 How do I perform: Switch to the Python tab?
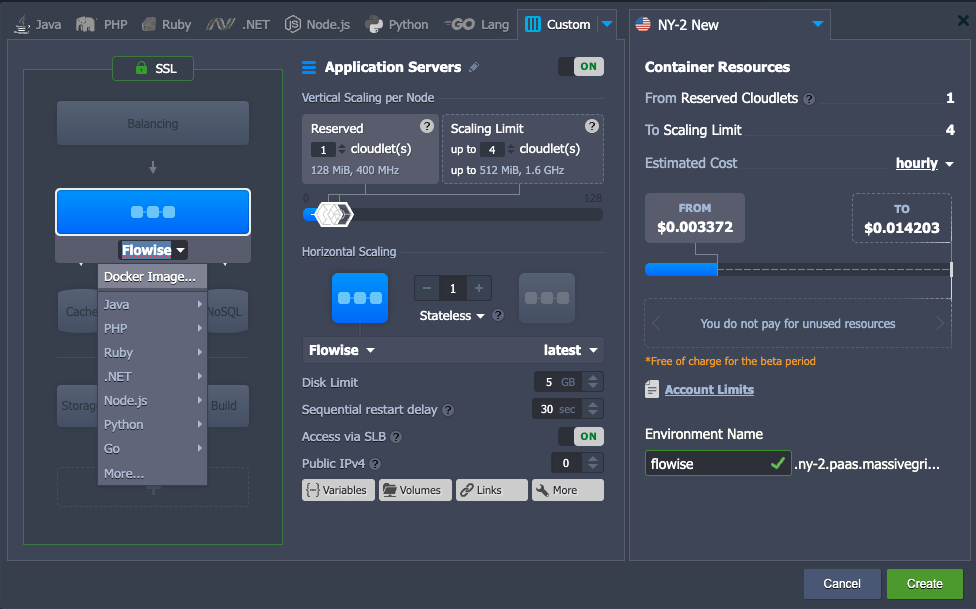[396, 25]
